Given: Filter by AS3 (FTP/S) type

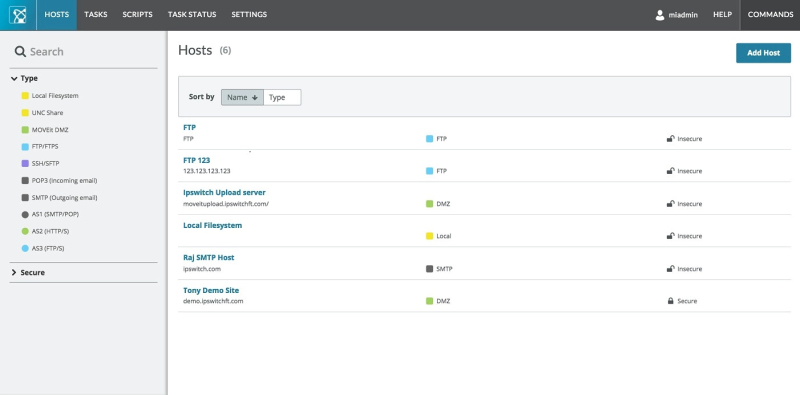Looking at the screenshot, I should click(43, 249).
